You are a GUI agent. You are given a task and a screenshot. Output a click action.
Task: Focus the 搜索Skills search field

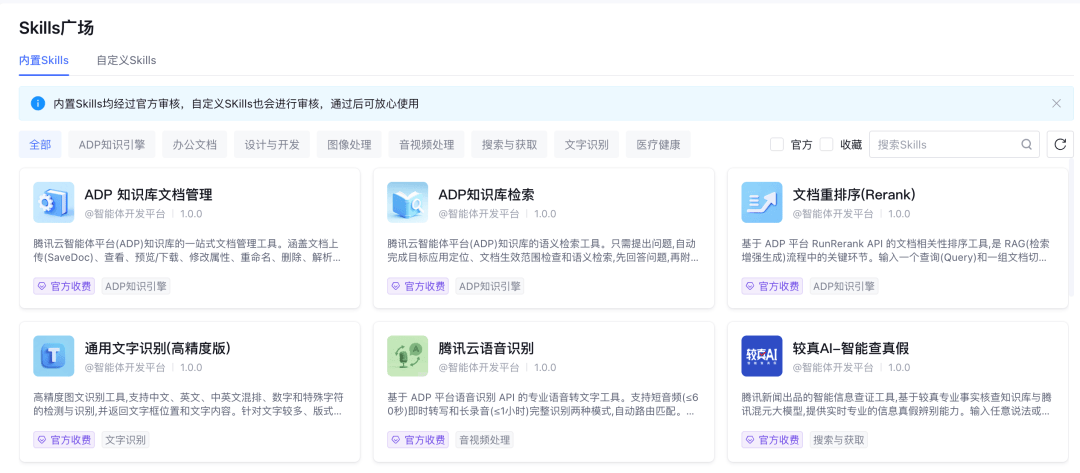954,145
